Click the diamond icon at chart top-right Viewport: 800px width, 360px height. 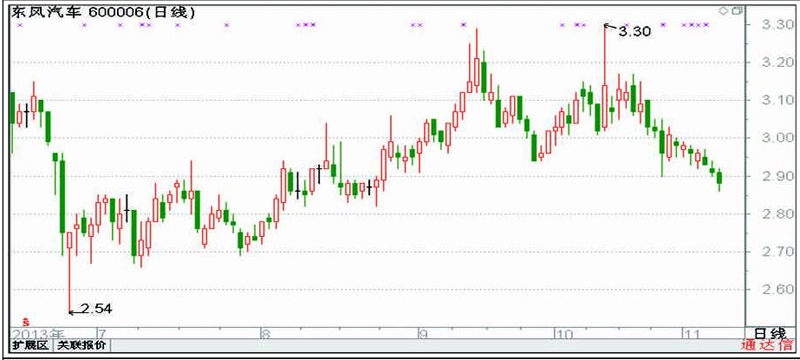pyautogui.click(x=722, y=10)
